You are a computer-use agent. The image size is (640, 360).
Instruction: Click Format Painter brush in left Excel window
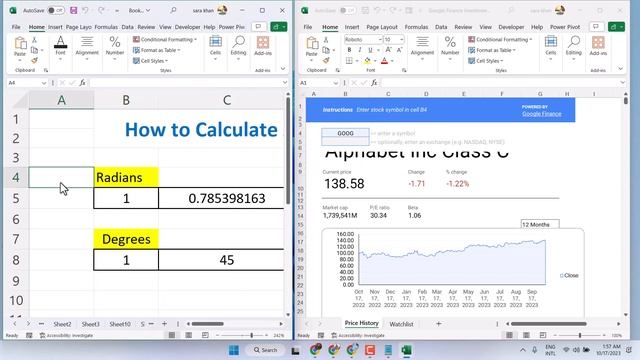pos(34,60)
